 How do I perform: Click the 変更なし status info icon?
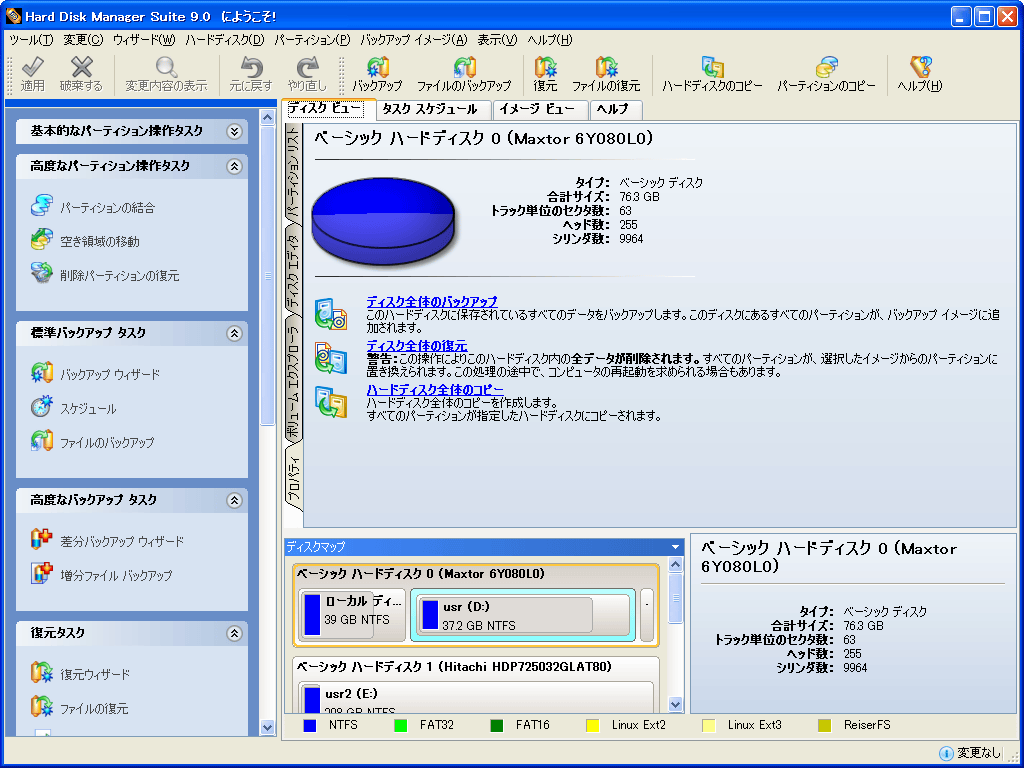pos(946,753)
